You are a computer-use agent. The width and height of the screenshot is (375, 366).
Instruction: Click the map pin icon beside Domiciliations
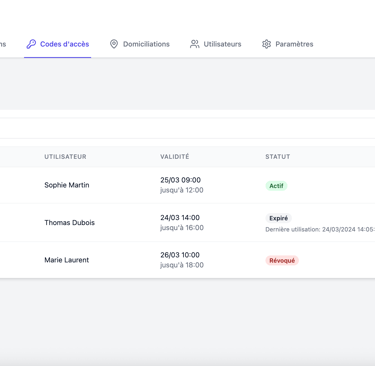(x=114, y=44)
